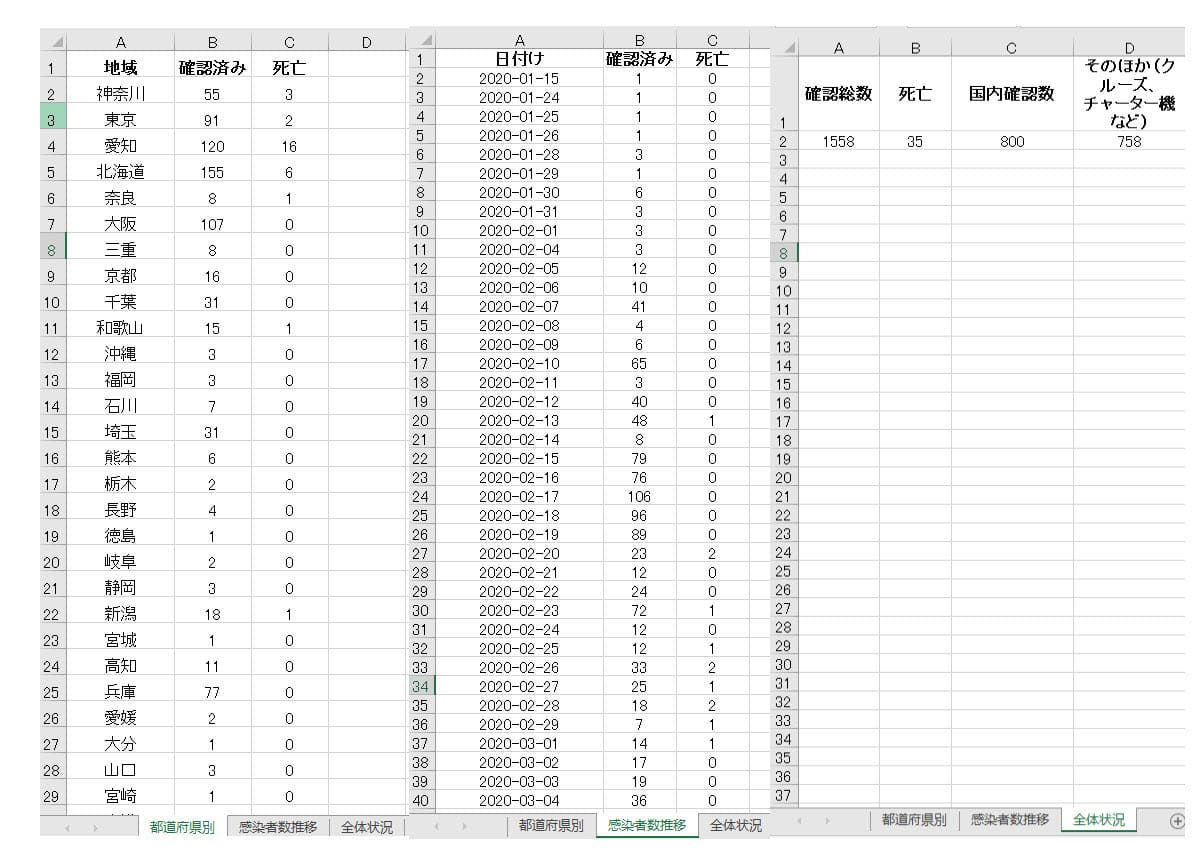
Task: Open 全体状況 tab in the date sheet window
Action: click(736, 825)
